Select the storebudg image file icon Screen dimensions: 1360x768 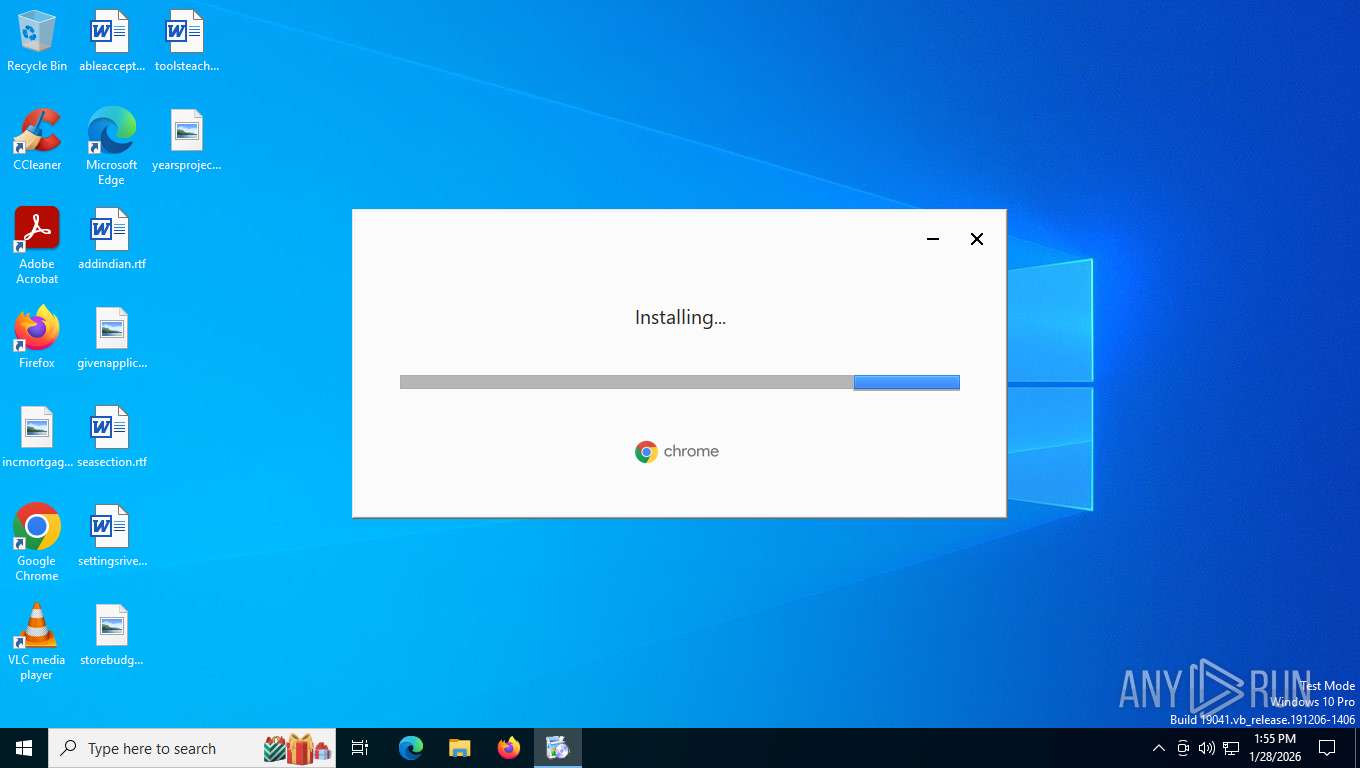click(x=111, y=635)
